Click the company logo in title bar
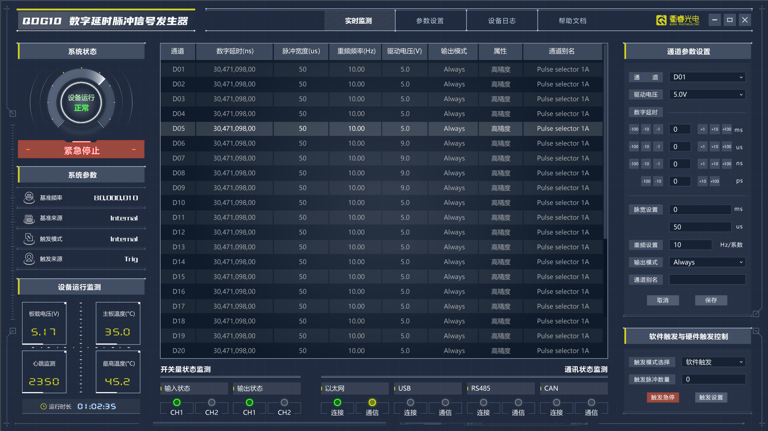Viewport: 768px width, 431px height. point(661,20)
